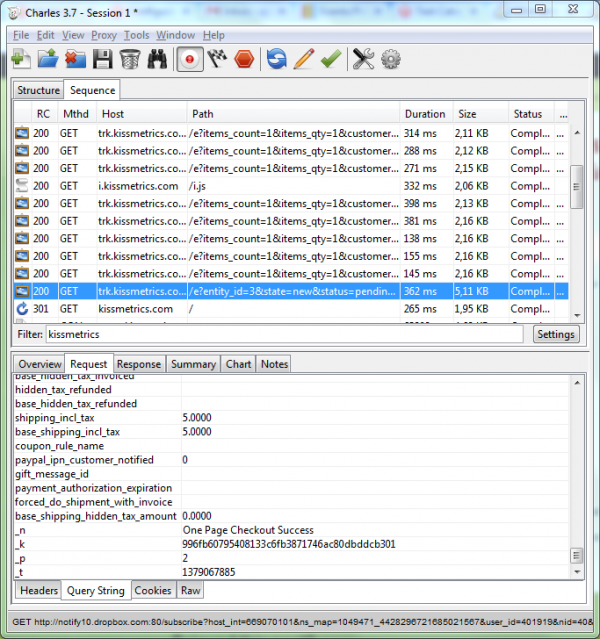Open the Tools menu

(x=136, y=35)
